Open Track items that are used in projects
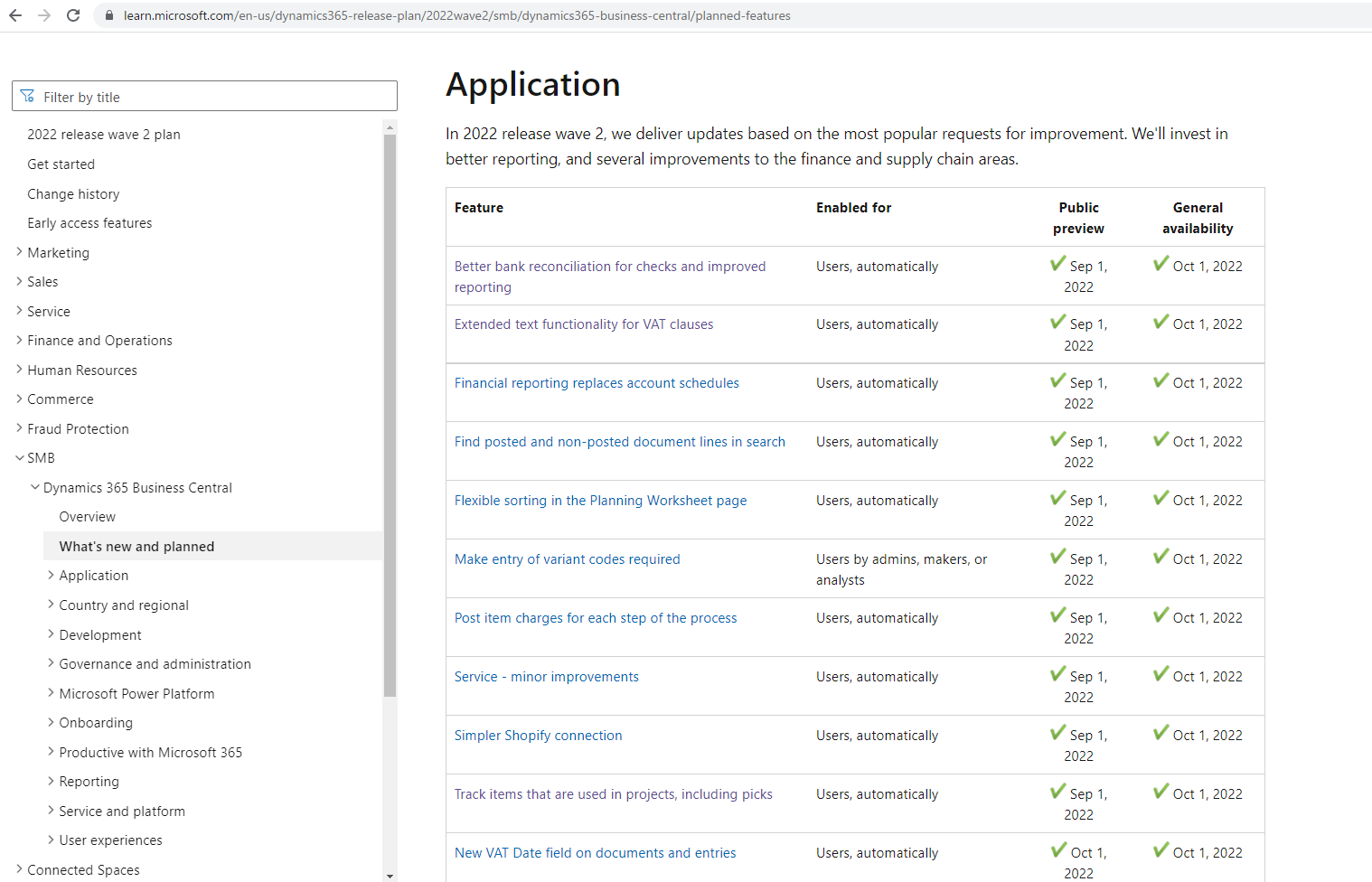This screenshot has width=1372, height=882. pos(613,793)
